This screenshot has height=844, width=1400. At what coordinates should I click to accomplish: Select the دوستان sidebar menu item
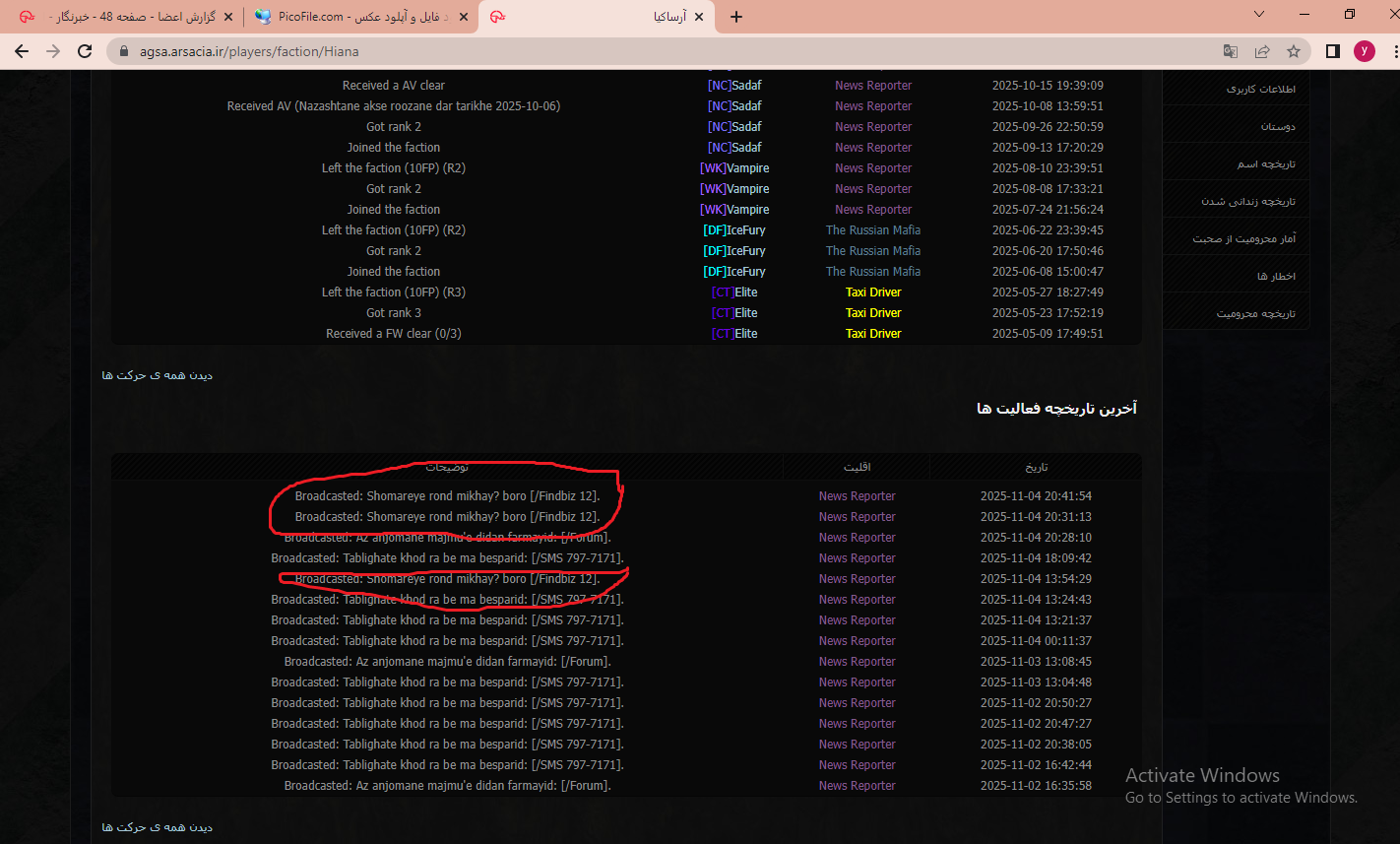(x=1277, y=126)
